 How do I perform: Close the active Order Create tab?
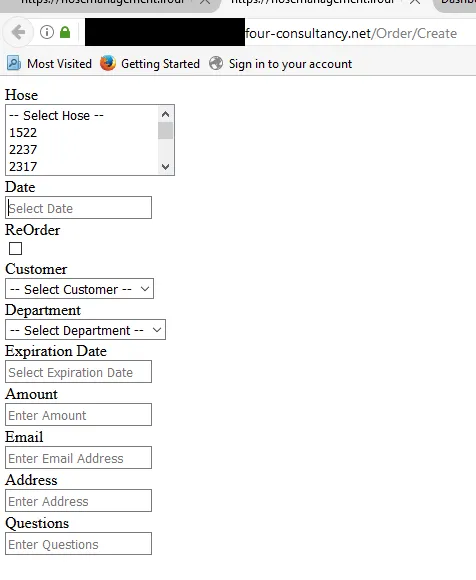(415, 2)
